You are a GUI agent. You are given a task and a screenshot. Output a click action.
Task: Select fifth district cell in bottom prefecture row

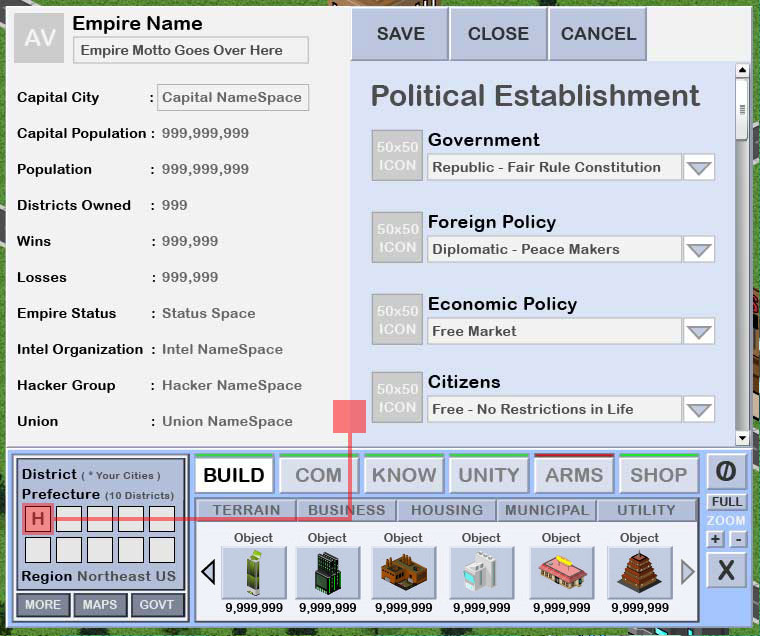click(x=162, y=550)
